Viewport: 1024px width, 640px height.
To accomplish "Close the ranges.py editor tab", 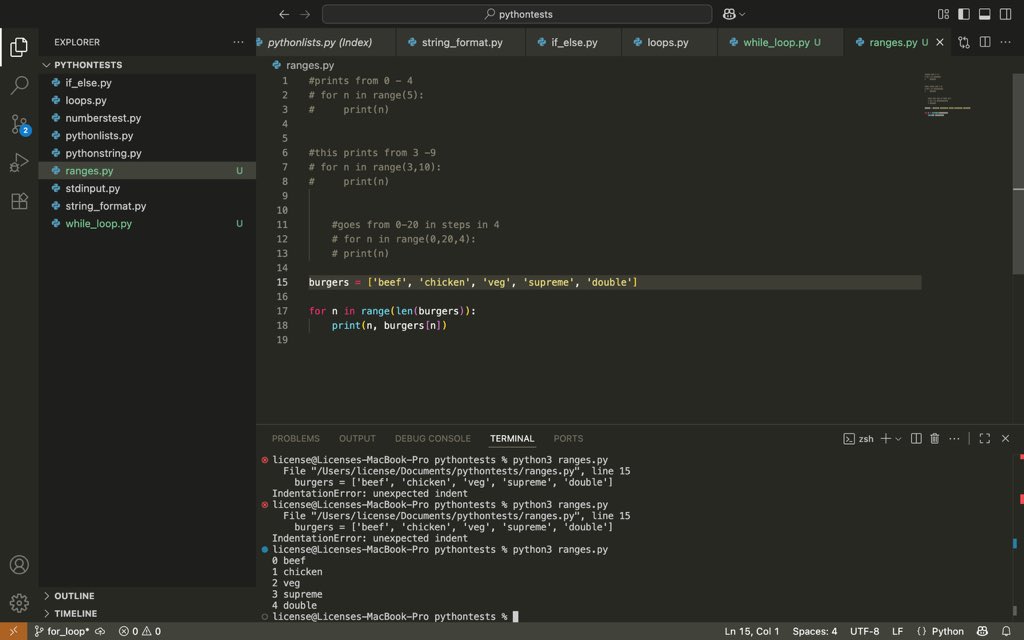I will [x=940, y=42].
